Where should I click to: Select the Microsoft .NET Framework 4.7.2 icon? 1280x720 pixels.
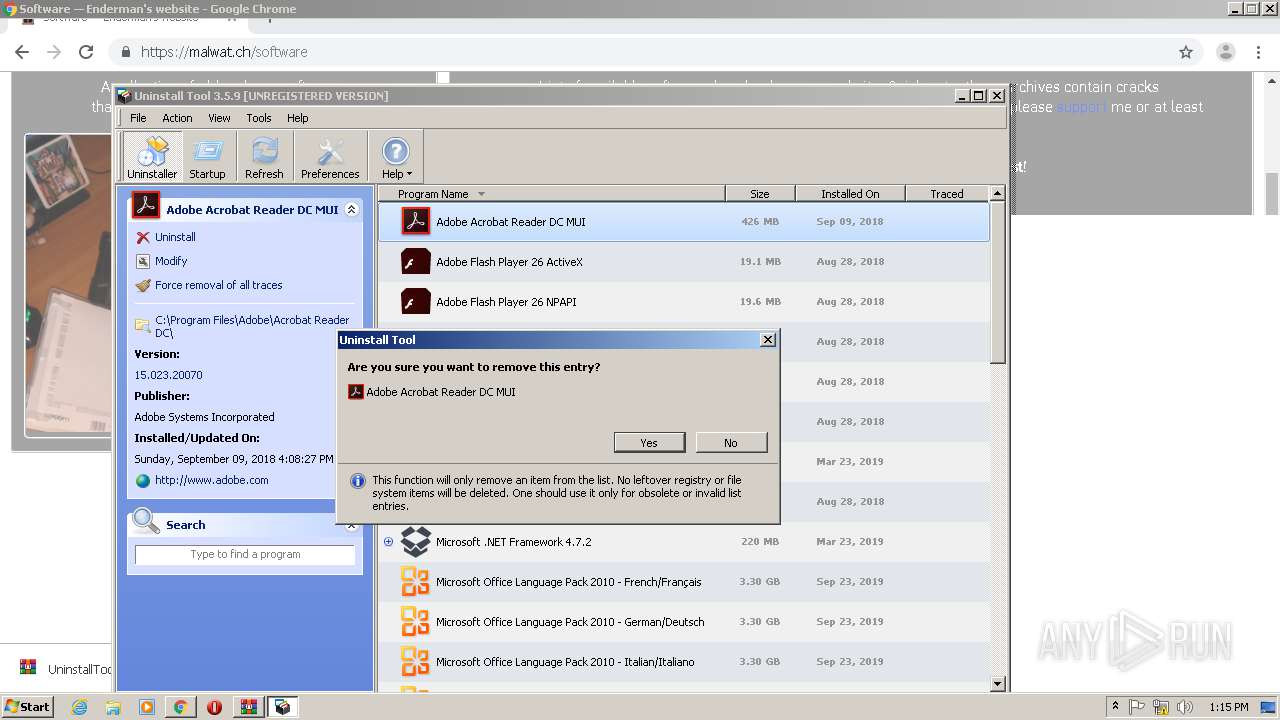[416, 541]
